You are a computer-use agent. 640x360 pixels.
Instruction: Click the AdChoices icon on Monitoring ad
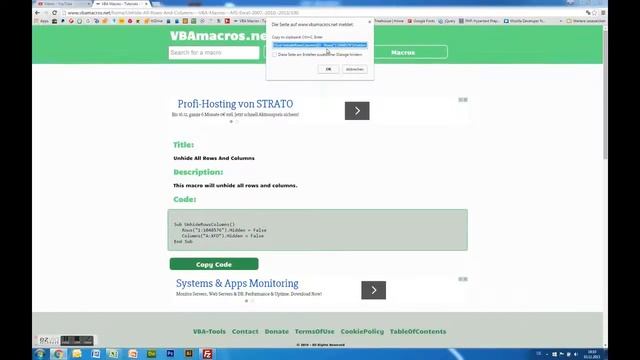coord(462,279)
